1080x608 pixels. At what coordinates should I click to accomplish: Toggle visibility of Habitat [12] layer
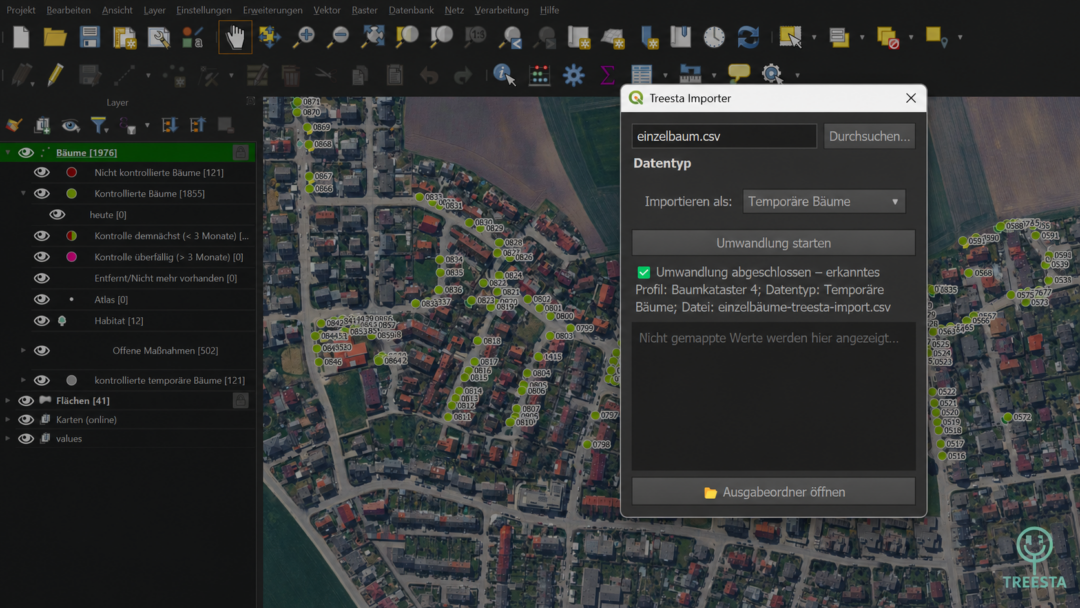click(x=41, y=321)
